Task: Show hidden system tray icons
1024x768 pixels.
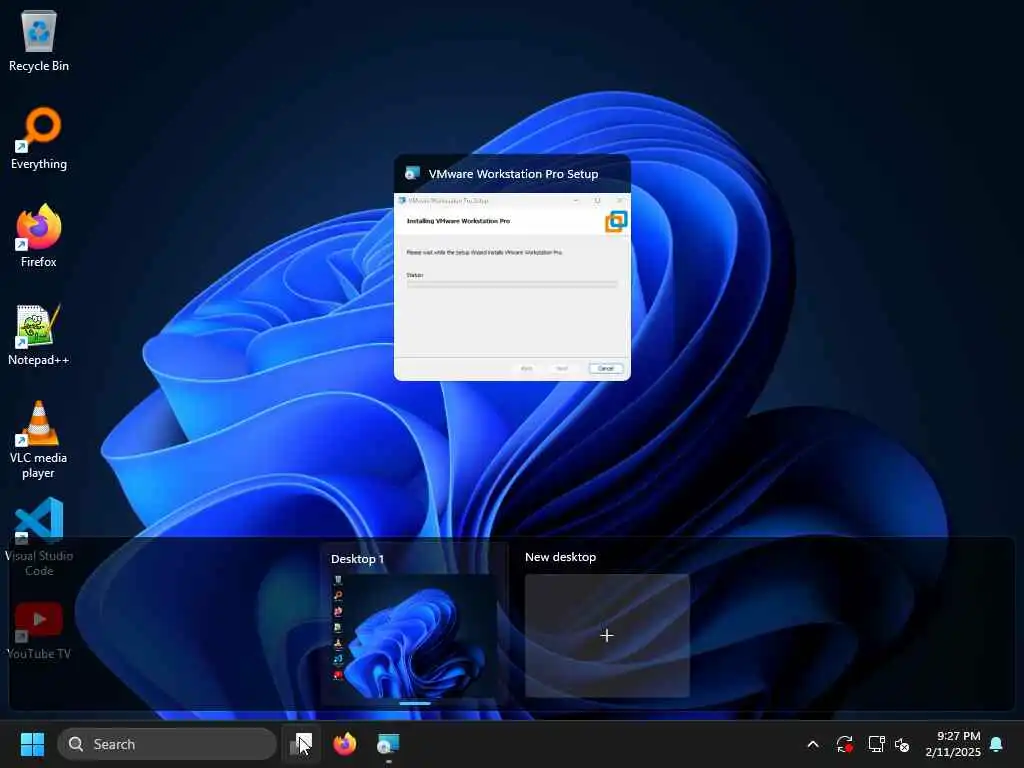Action: point(813,744)
